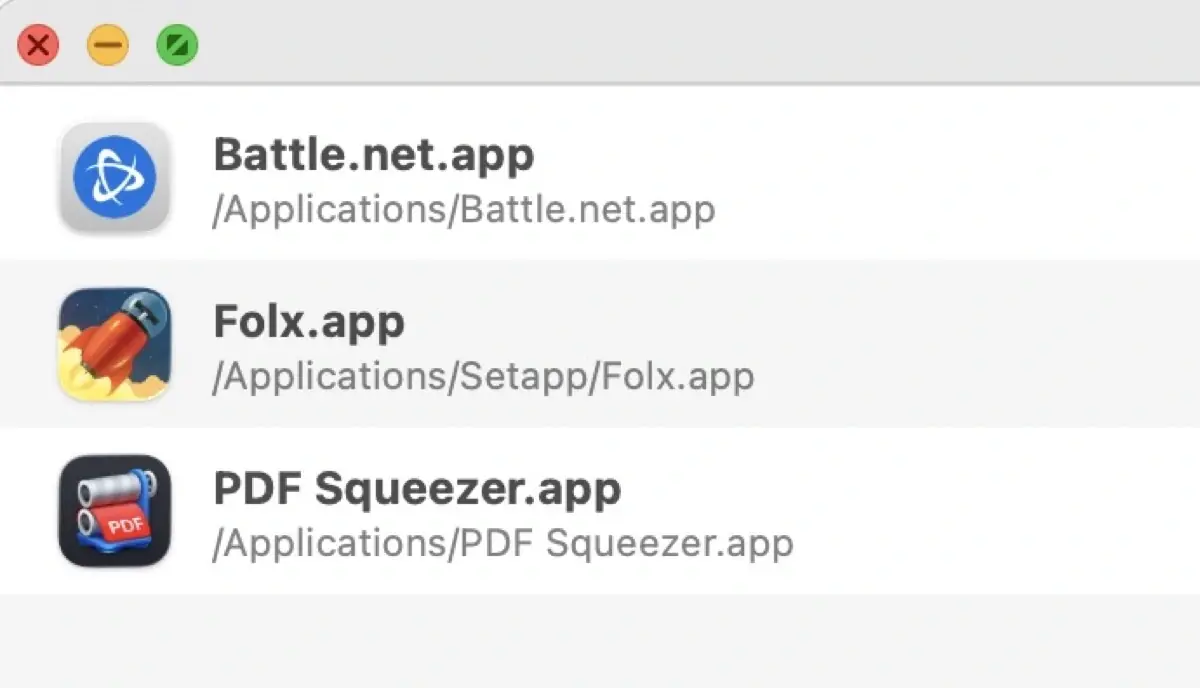Select the /Applications/PDF Squeezer.app path
The image size is (1200, 688).
click(x=504, y=543)
